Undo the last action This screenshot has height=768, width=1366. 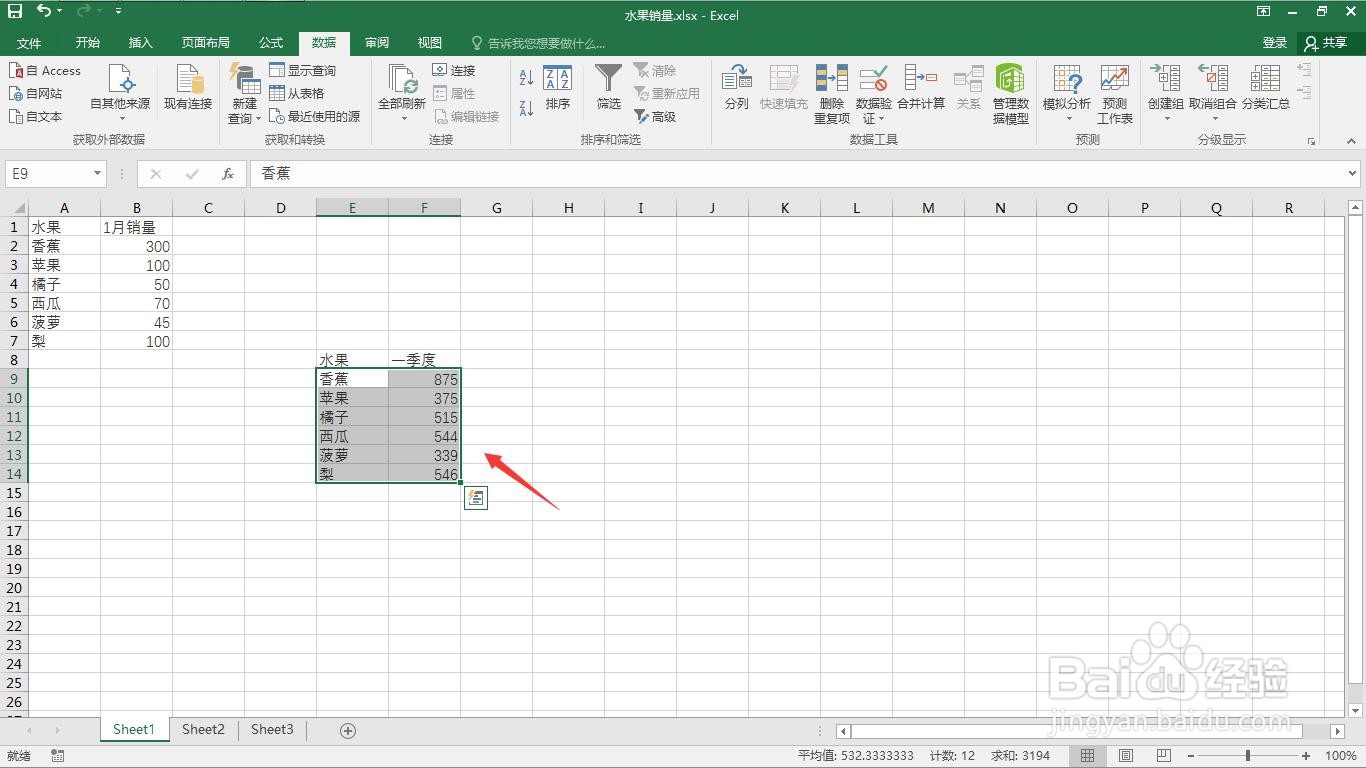tap(44, 11)
